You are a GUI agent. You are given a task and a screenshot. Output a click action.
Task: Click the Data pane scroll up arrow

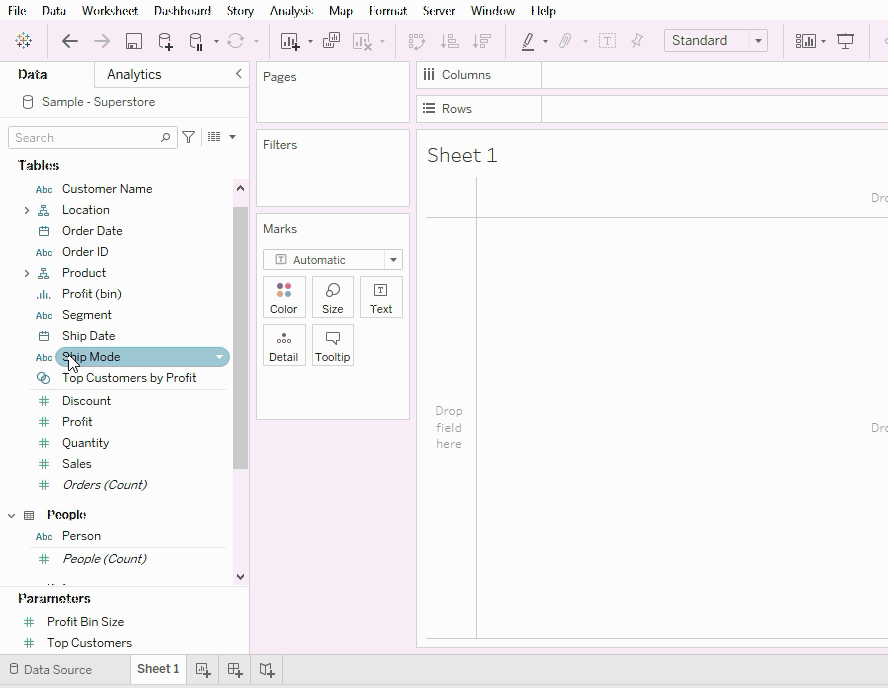point(240,188)
